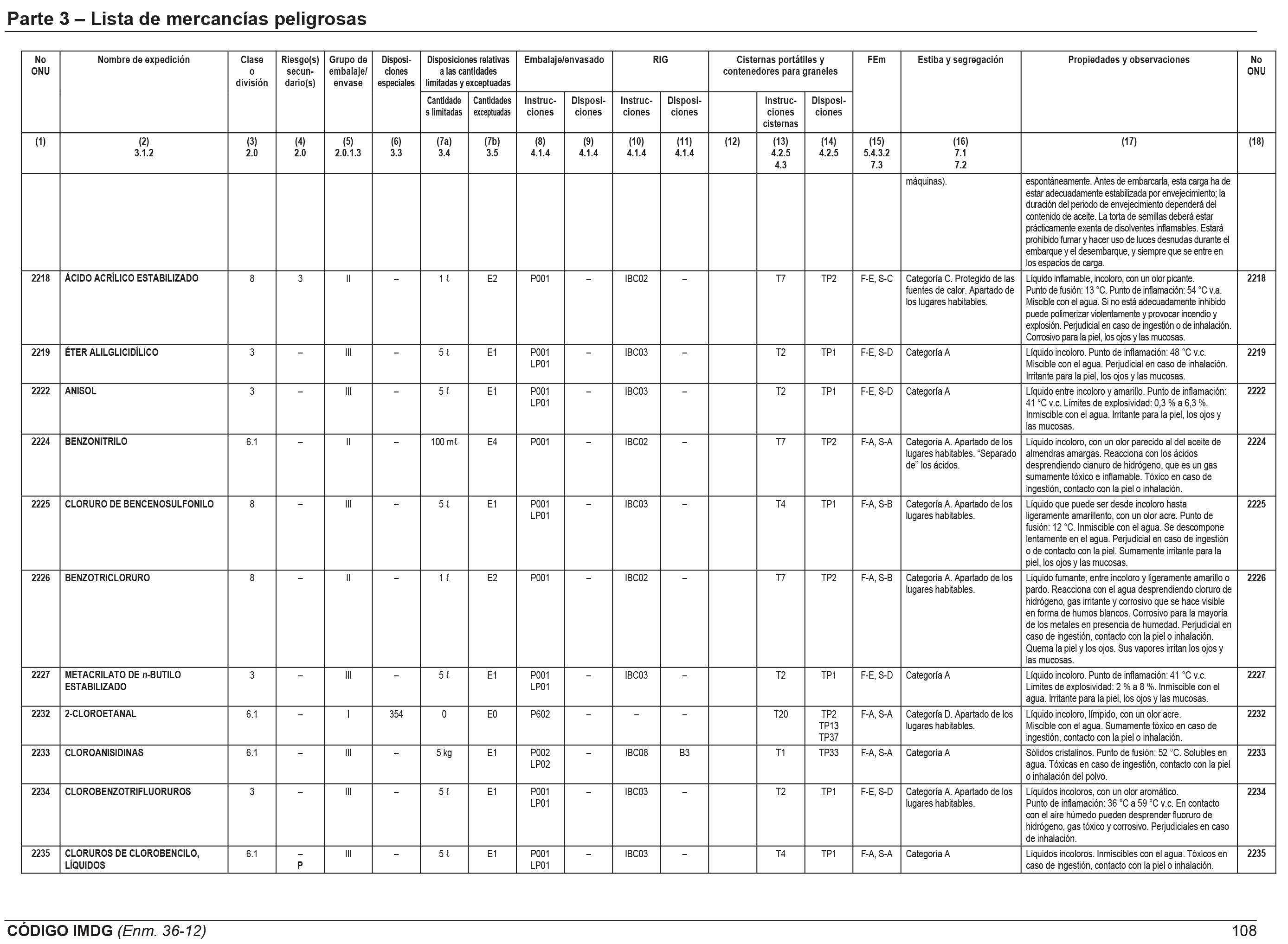Image resolution: width=1288 pixels, height=944 pixels.
Task: Select page number 108 in the footer
Action: pyautogui.click(x=1244, y=931)
